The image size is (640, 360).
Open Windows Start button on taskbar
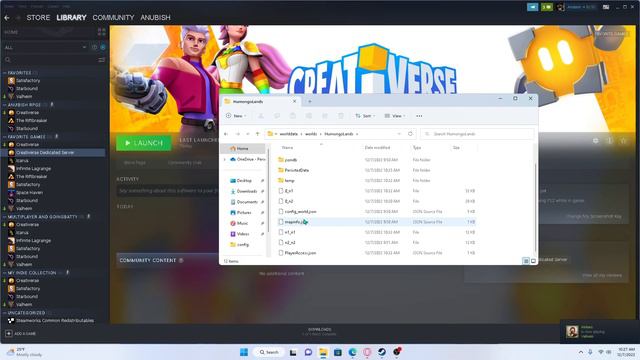[244, 352]
